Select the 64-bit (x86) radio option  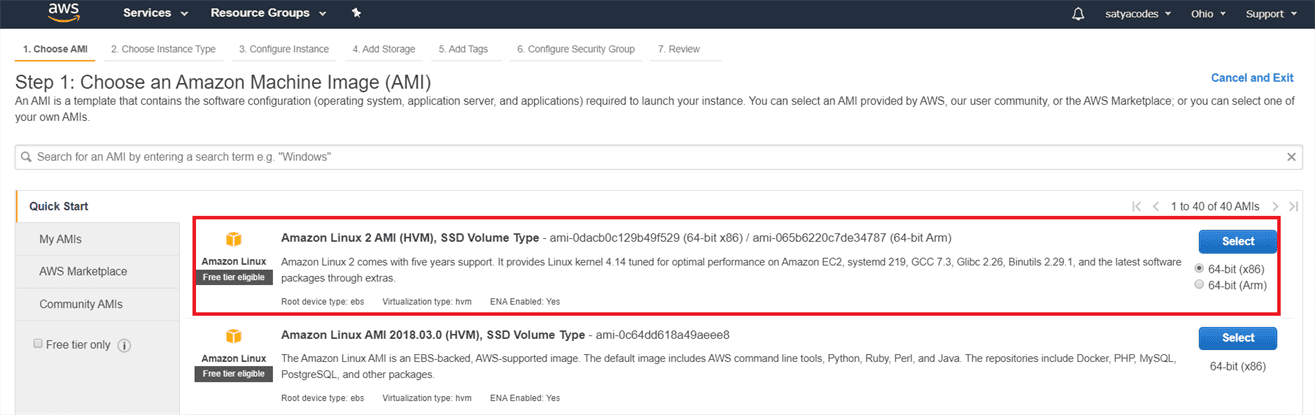1200,269
